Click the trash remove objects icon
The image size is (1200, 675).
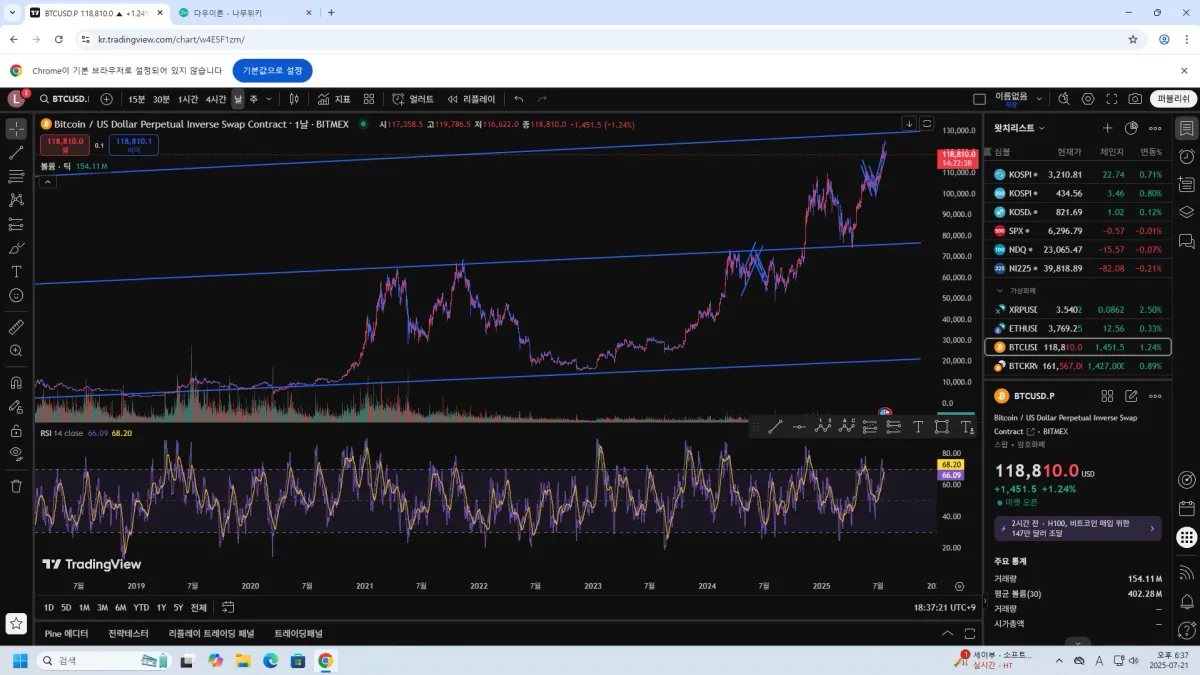click(16, 486)
